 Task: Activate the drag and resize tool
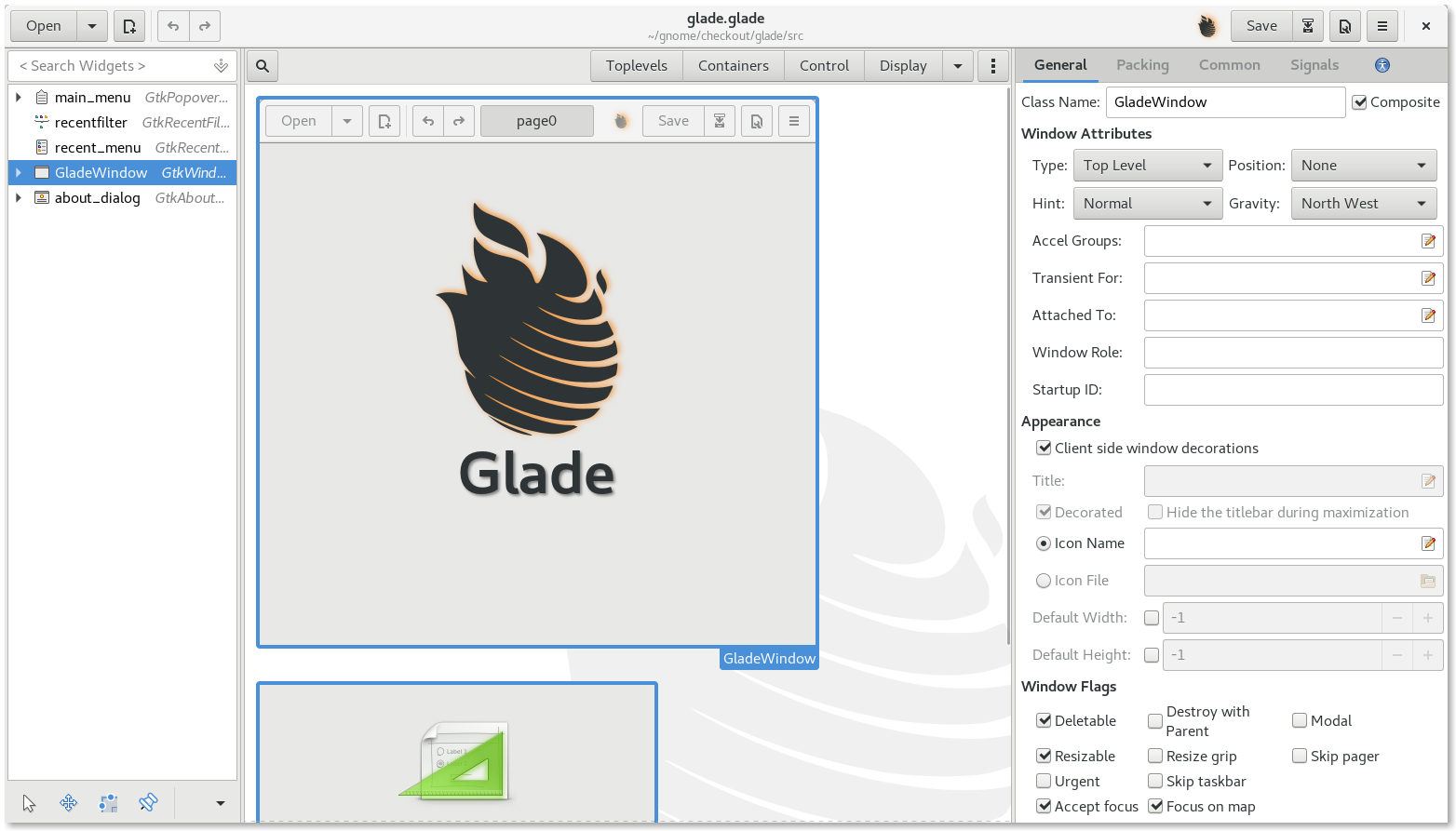click(68, 802)
